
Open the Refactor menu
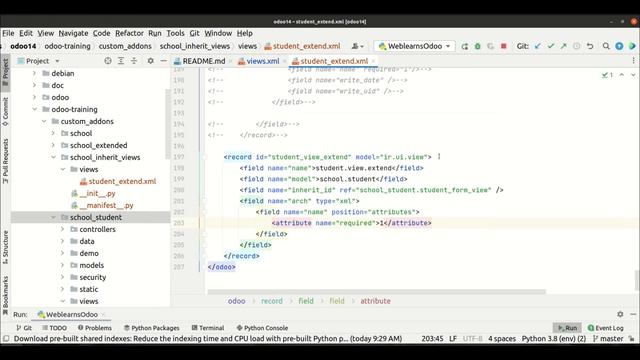point(129,33)
